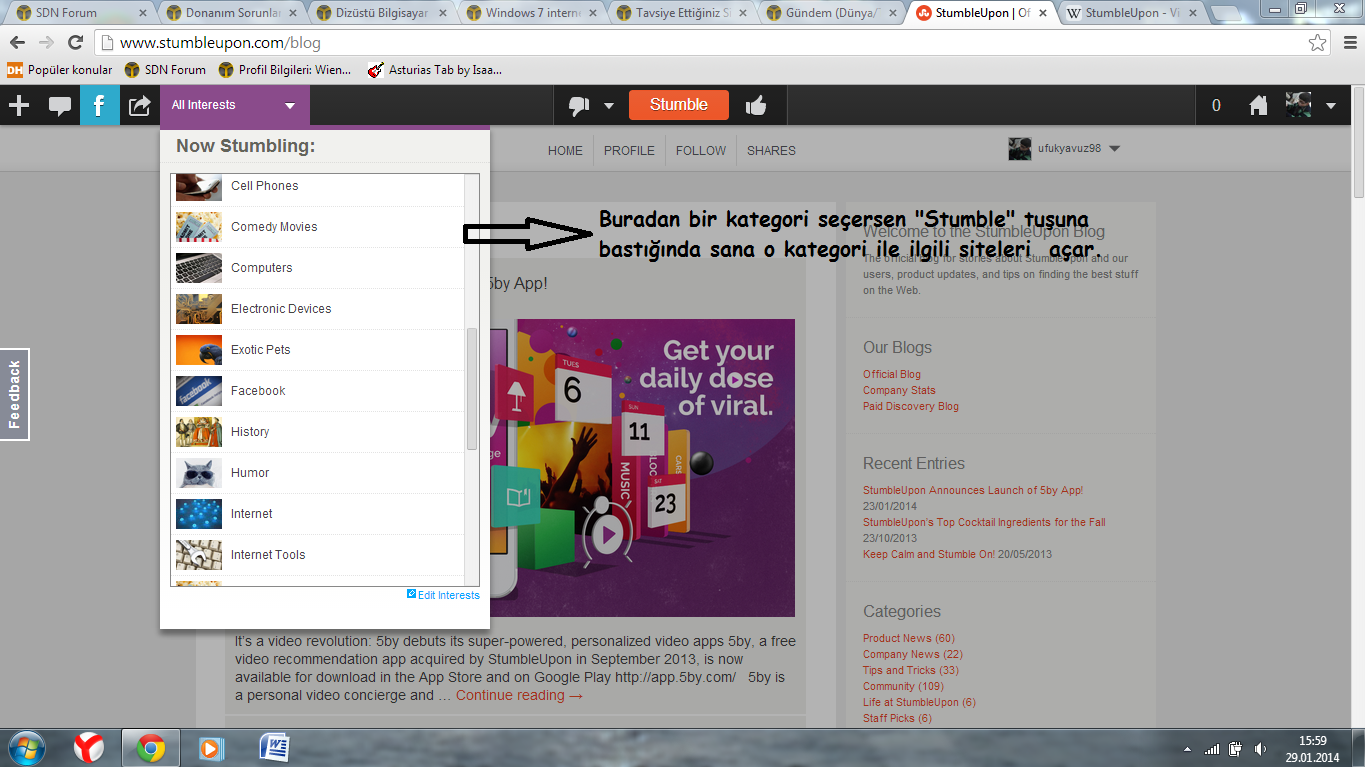
Task: Choose the Computers interest
Action: click(x=319, y=268)
